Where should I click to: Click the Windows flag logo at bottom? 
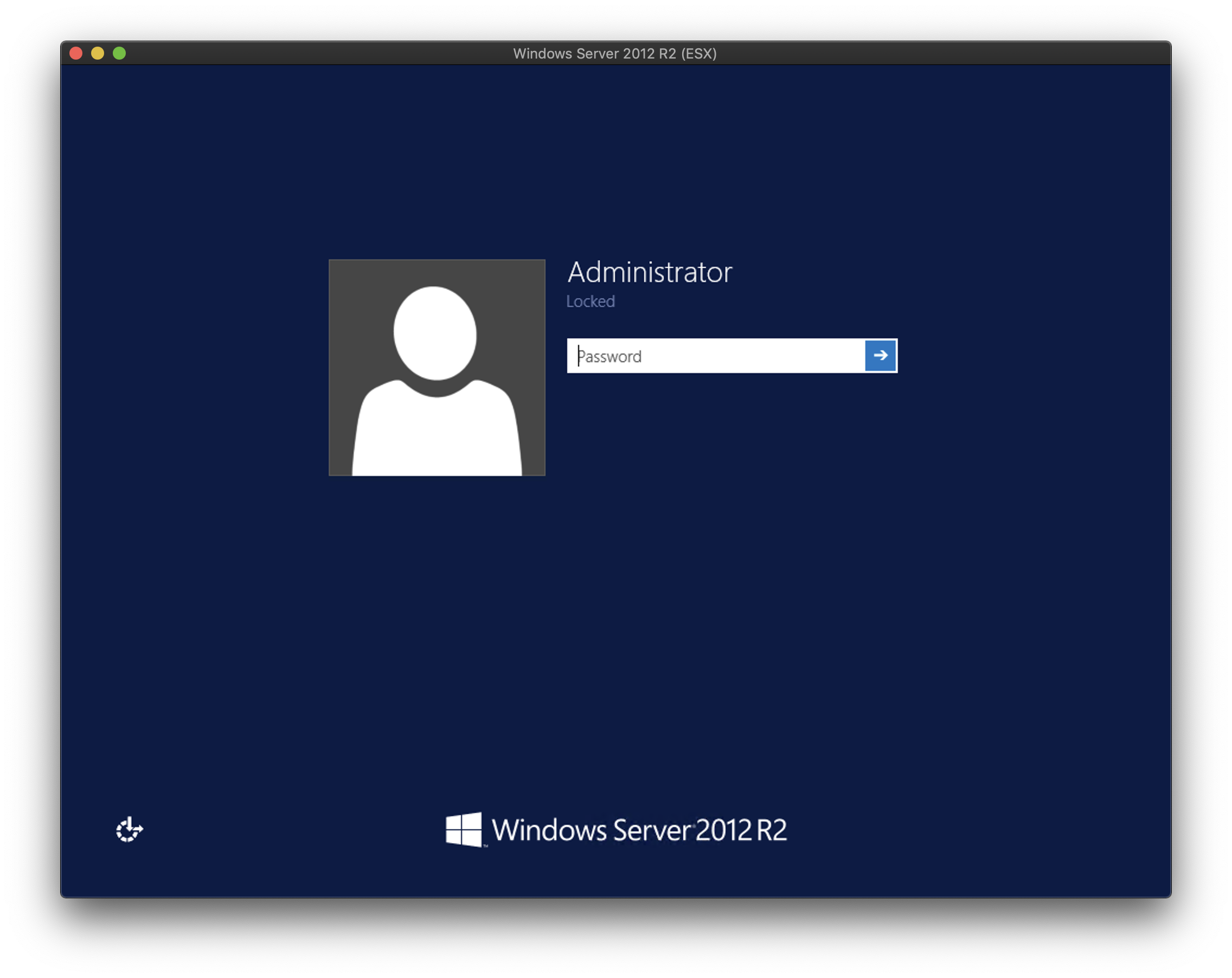(x=464, y=829)
